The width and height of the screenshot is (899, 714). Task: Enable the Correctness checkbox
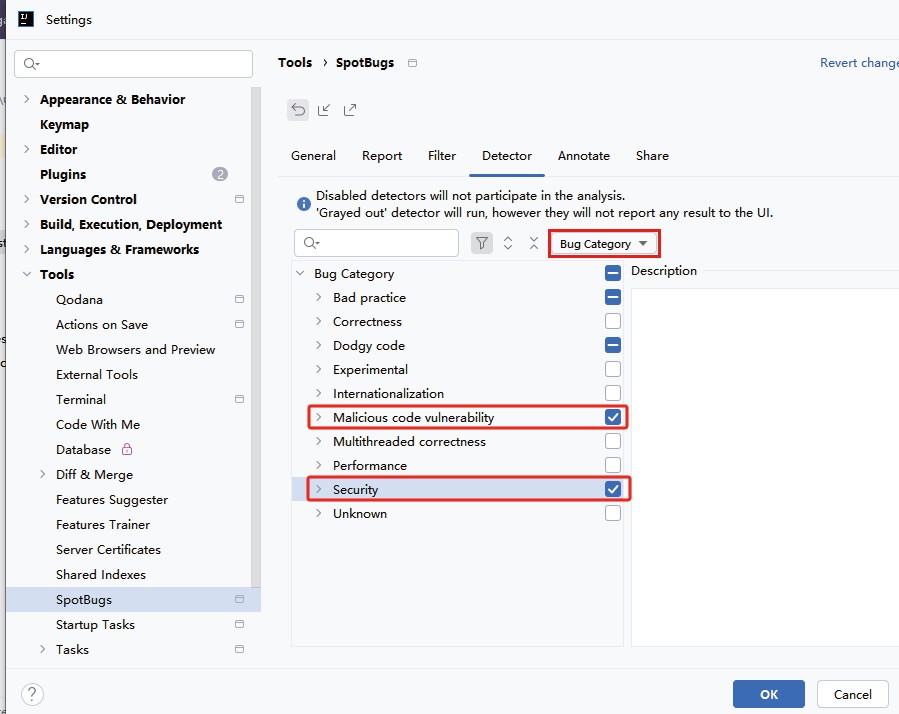(x=613, y=321)
